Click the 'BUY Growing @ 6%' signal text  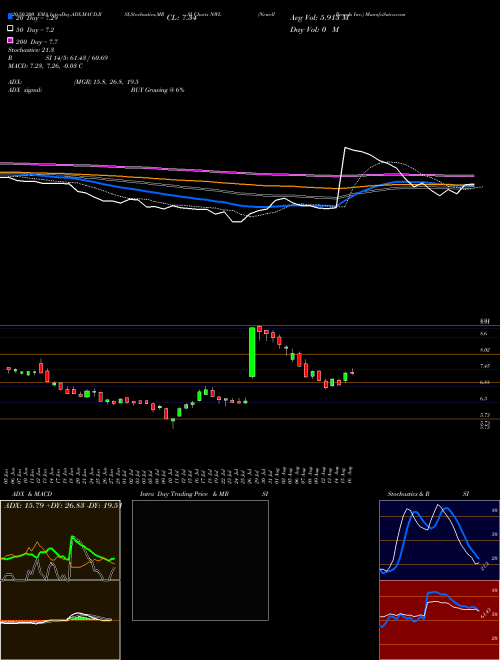[157, 90]
